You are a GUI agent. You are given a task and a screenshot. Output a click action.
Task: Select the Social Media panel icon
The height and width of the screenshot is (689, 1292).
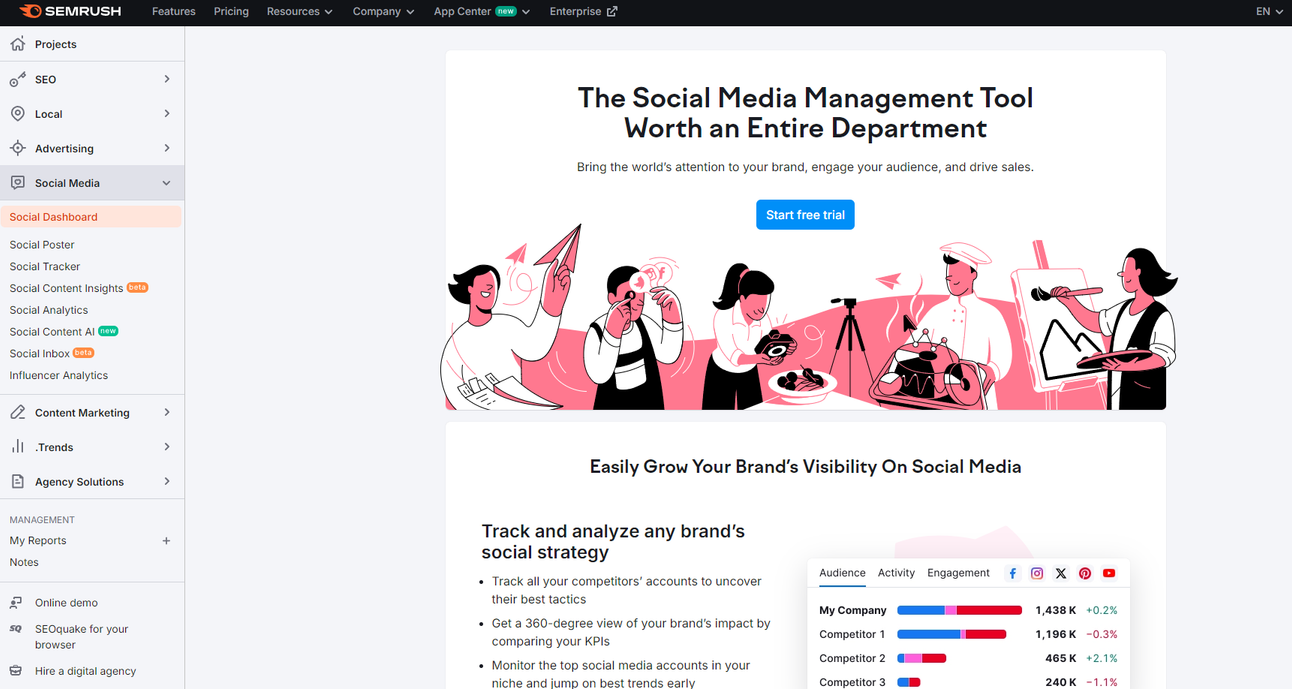pos(17,182)
